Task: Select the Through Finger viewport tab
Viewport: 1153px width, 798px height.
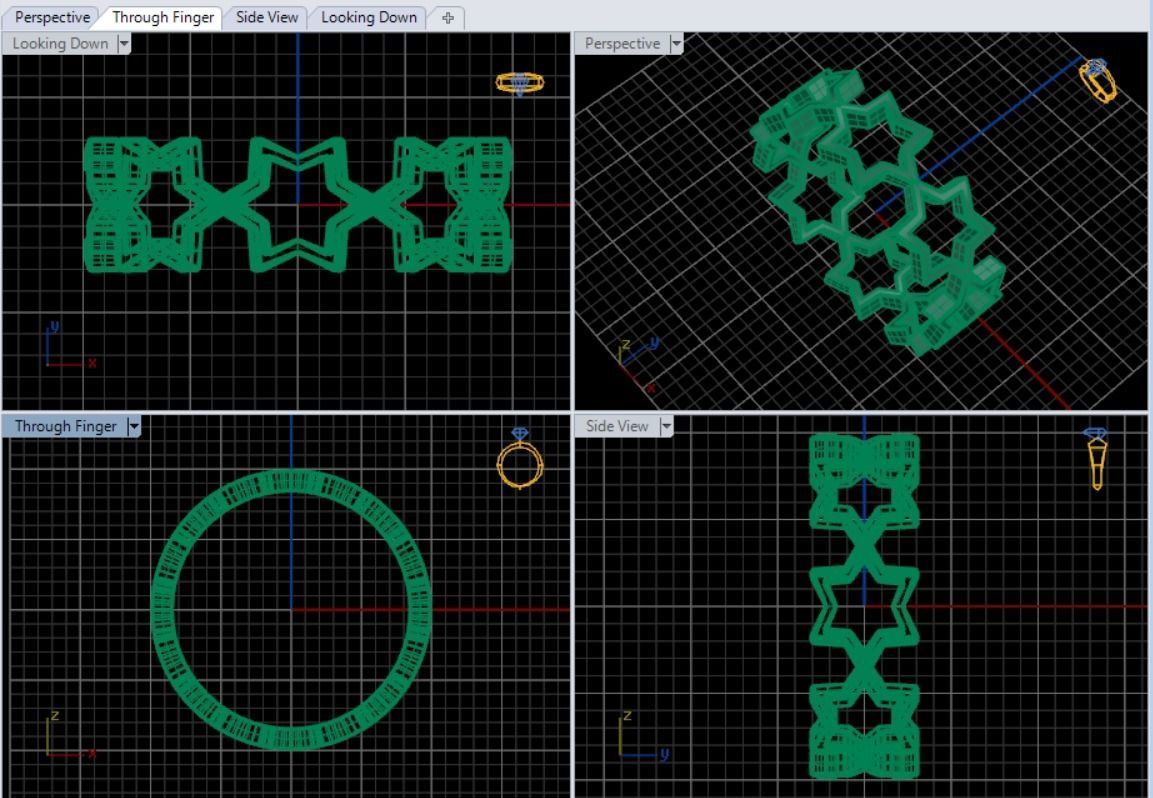Action: pyautogui.click(x=163, y=17)
